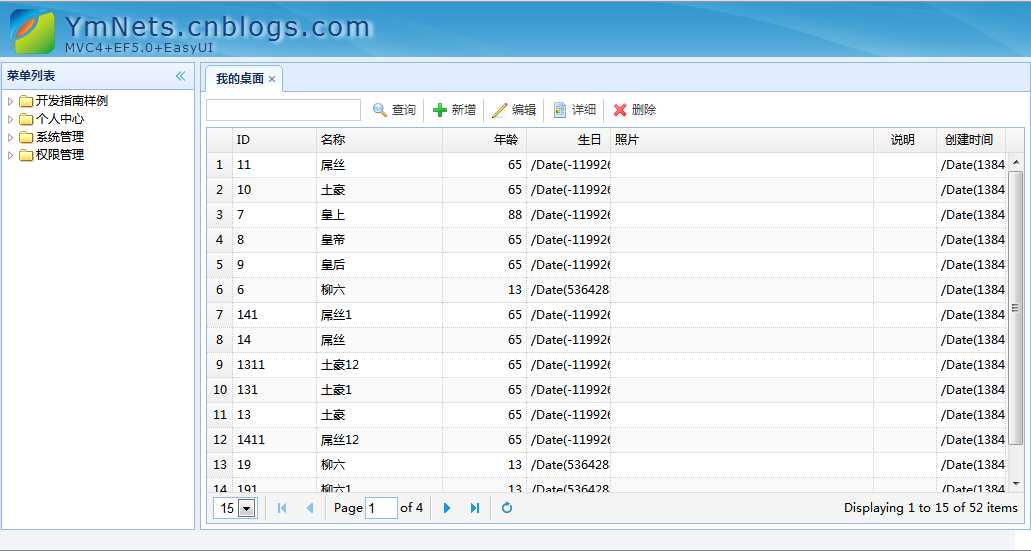Sort by the 生日 column header
The image size is (1031, 551).
(x=569, y=140)
